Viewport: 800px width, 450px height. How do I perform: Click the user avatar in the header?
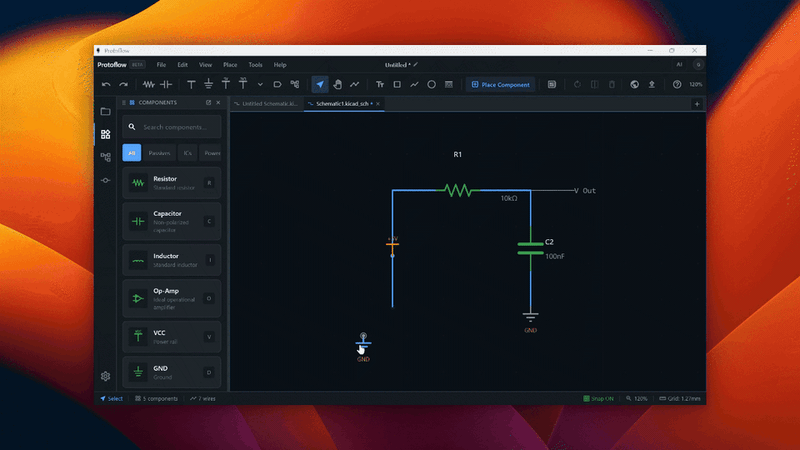pyautogui.click(x=698, y=65)
